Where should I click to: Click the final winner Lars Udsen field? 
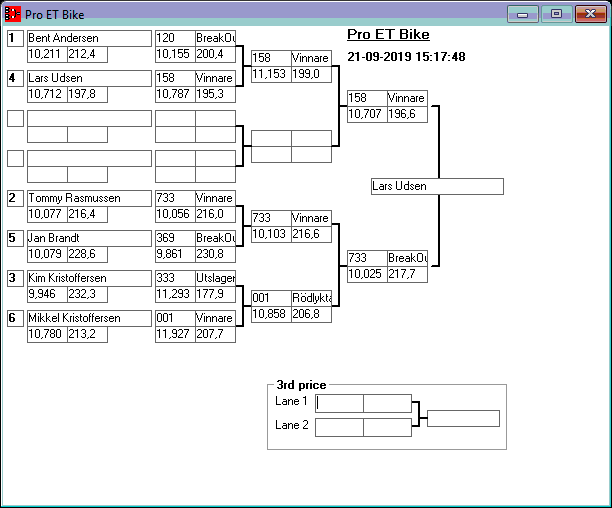tap(436, 187)
